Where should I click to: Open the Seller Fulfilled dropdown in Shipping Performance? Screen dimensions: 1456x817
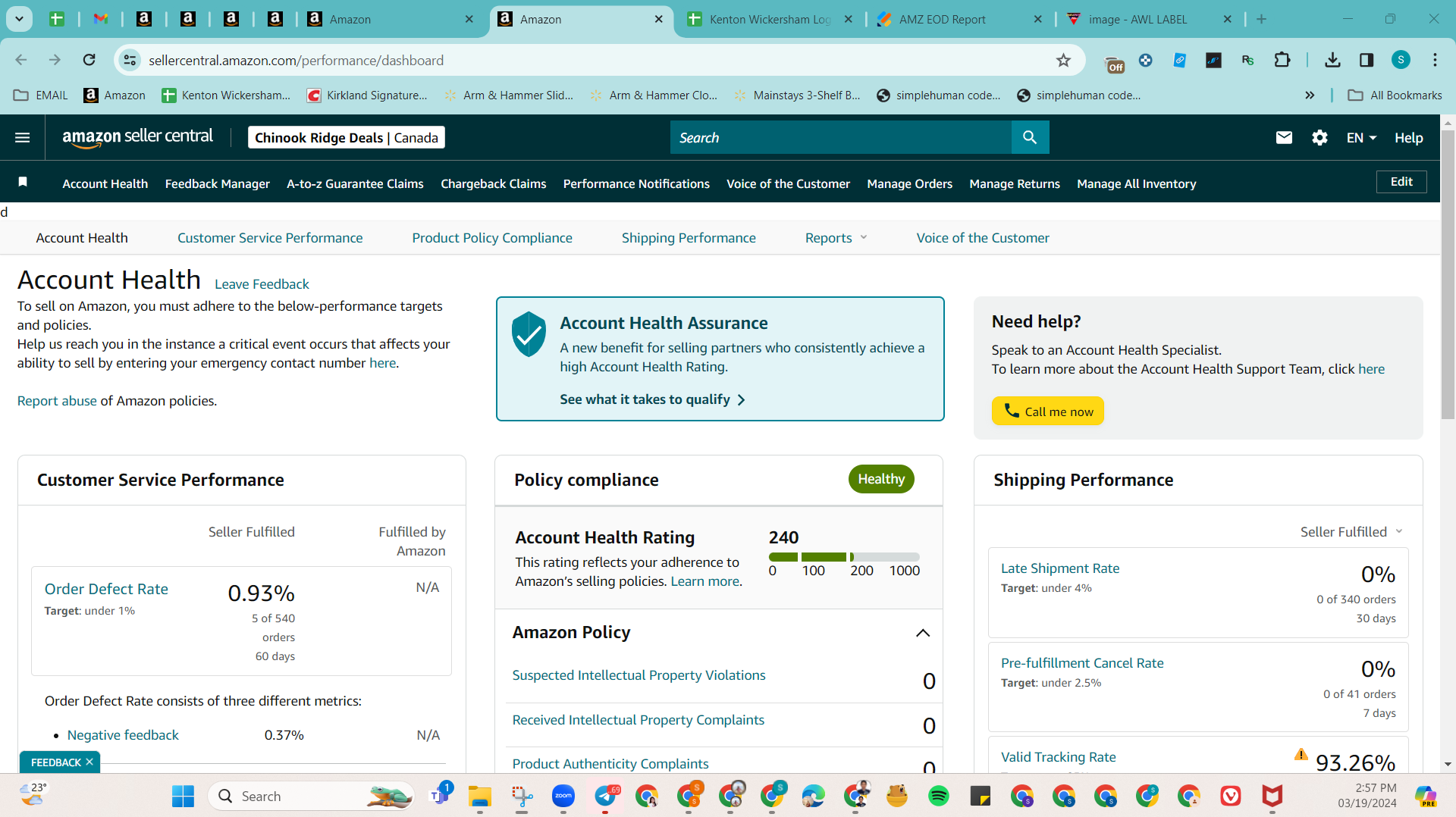(x=1351, y=531)
